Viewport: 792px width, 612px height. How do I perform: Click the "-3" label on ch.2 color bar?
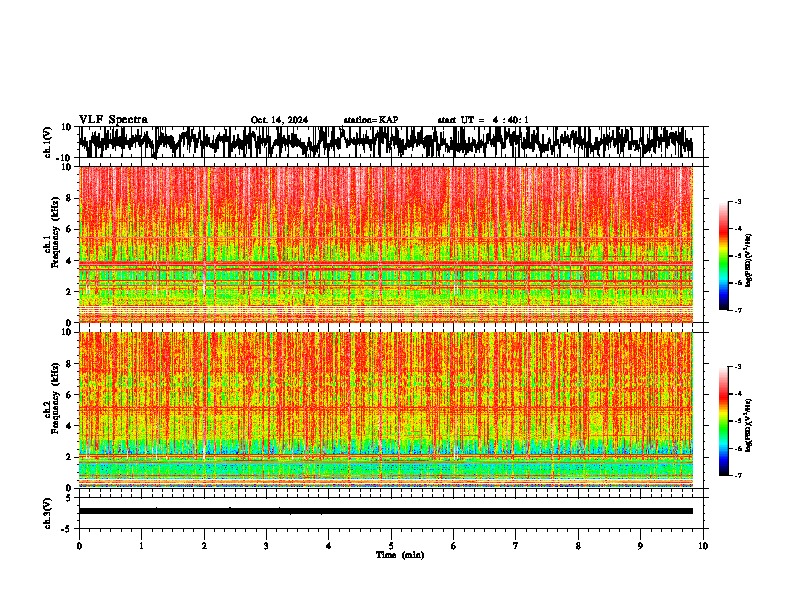pos(738,367)
